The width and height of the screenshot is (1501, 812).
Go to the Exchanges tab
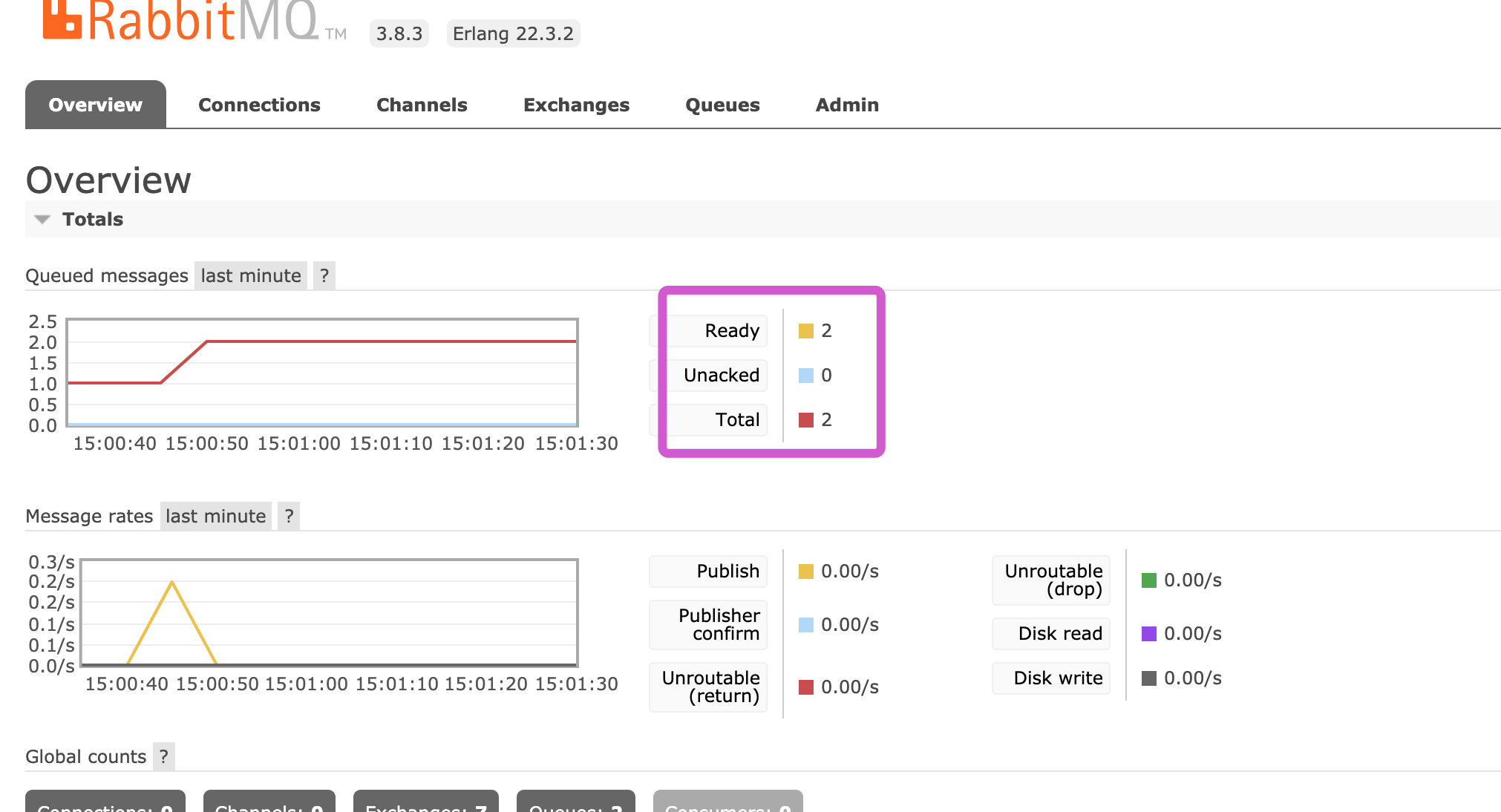pyautogui.click(x=576, y=105)
